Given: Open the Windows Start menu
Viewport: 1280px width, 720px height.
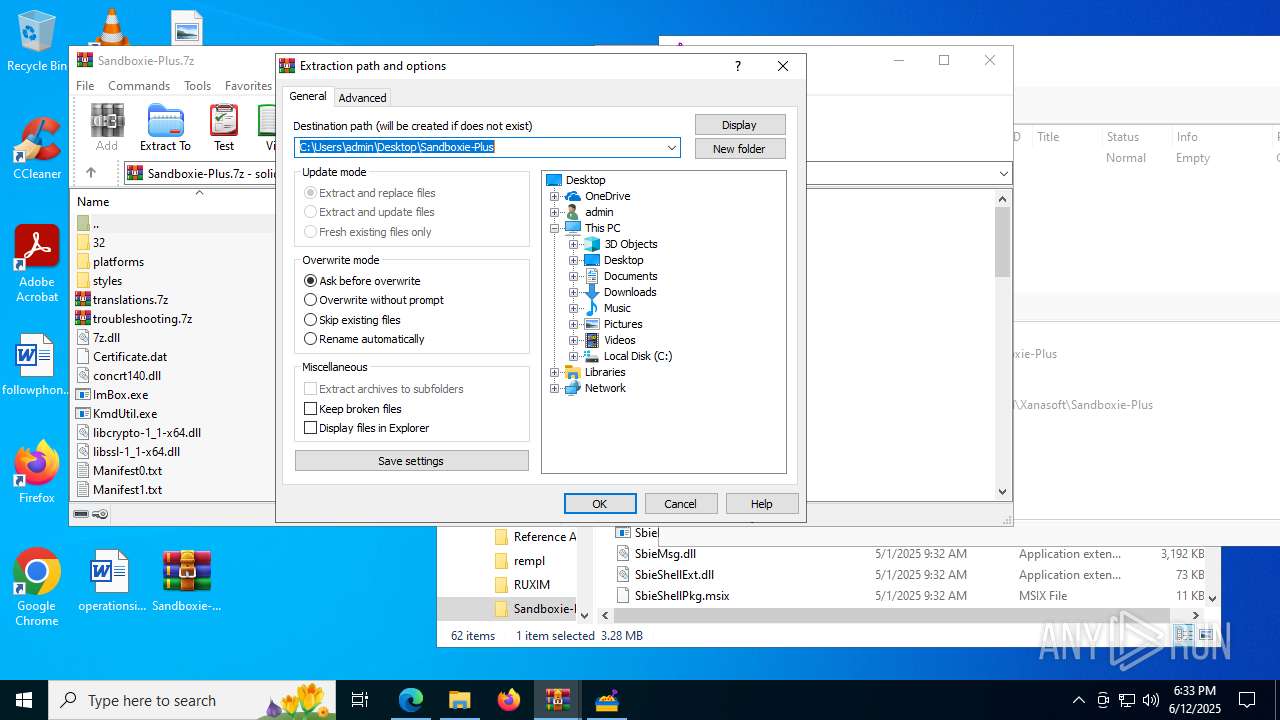Looking at the screenshot, I should coord(24,700).
